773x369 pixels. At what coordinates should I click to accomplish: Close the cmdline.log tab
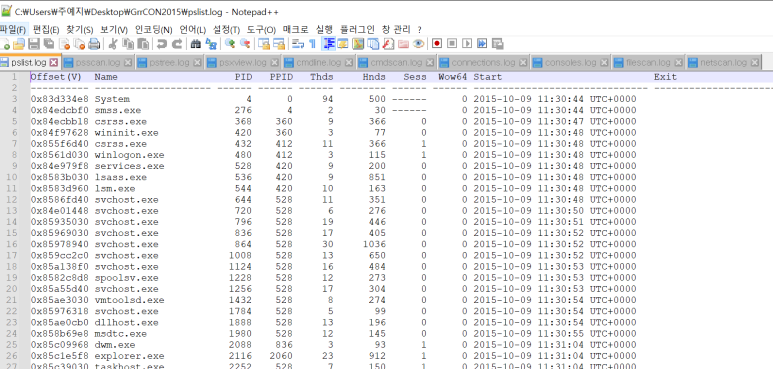coord(349,63)
